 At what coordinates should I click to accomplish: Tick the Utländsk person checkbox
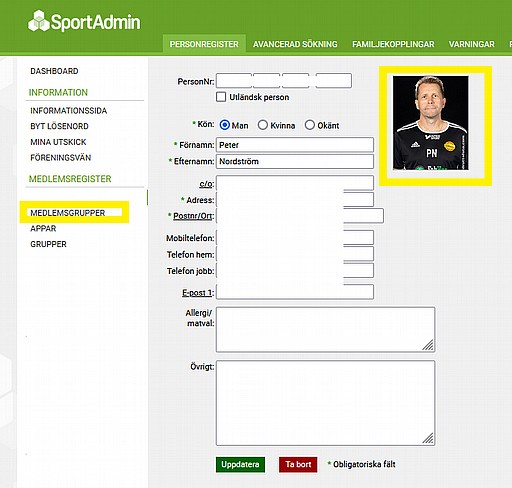click(x=221, y=97)
